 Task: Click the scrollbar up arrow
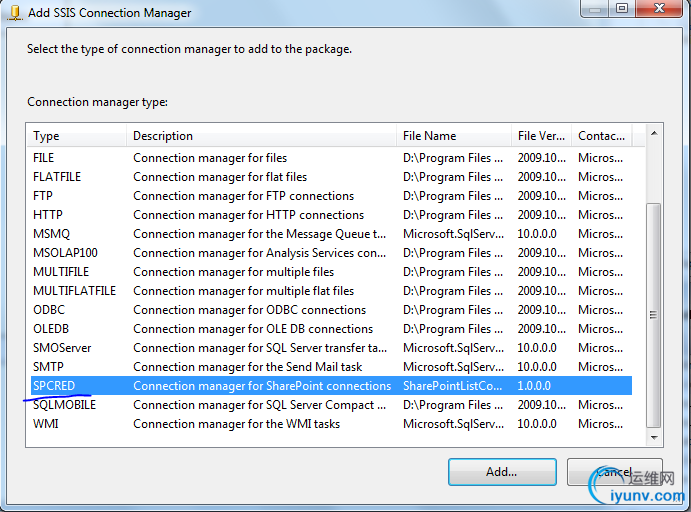click(654, 133)
